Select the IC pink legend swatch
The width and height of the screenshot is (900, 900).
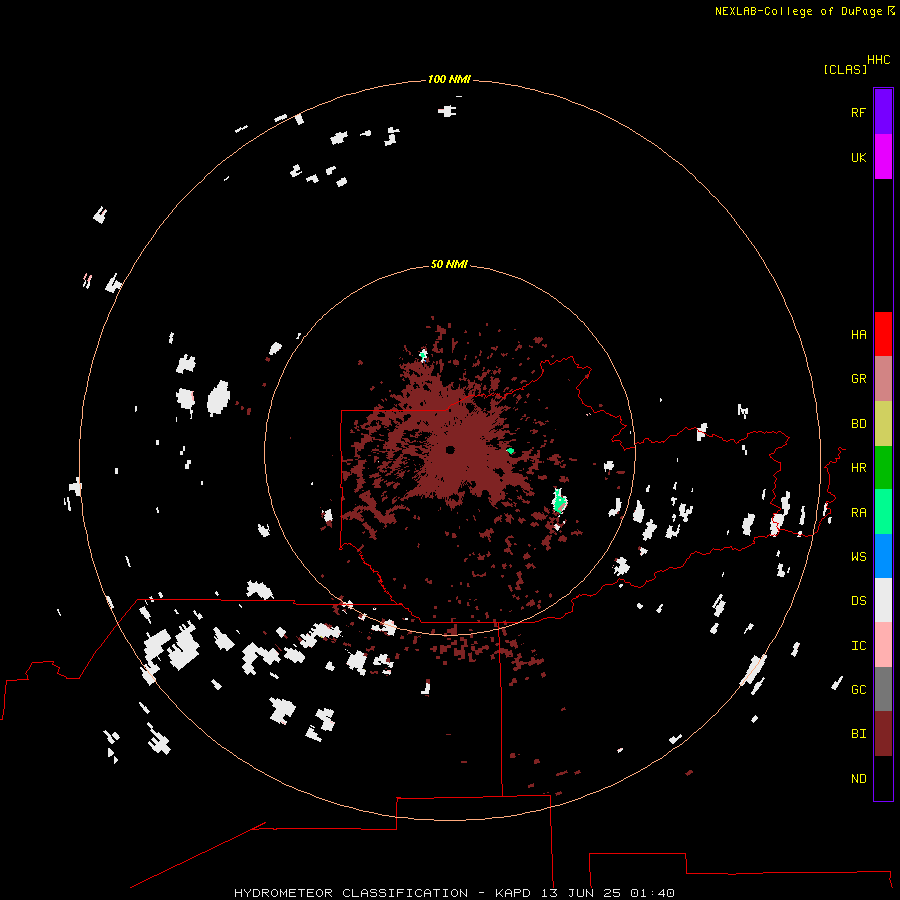point(883,645)
